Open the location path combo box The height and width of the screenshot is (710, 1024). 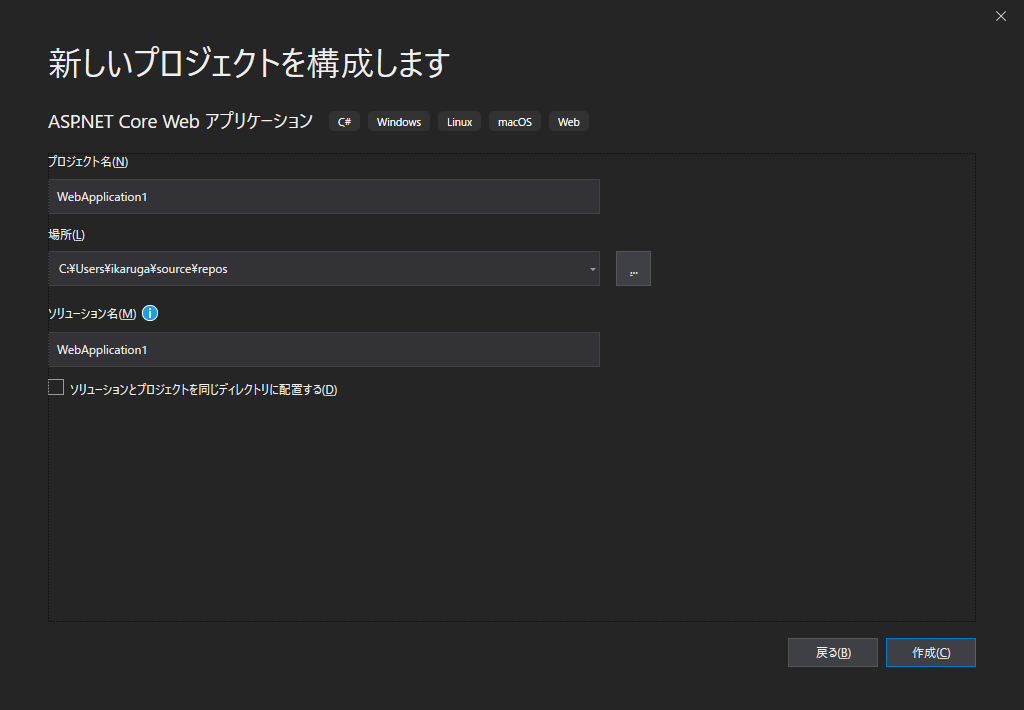pyautogui.click(x=320, y=268)
